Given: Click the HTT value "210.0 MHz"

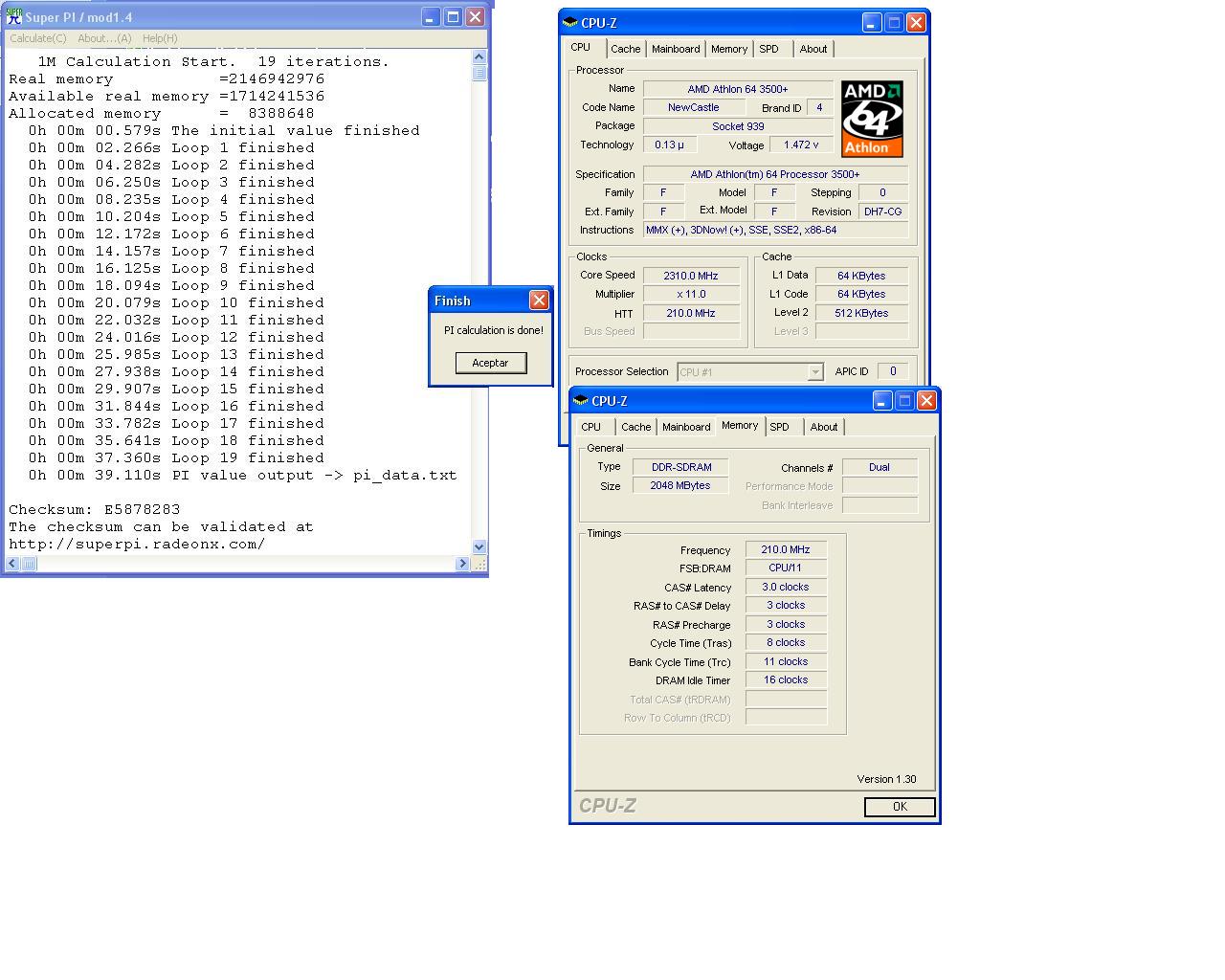Looking at the screenshot, I should pyautogui.click(x=691, y=313).
